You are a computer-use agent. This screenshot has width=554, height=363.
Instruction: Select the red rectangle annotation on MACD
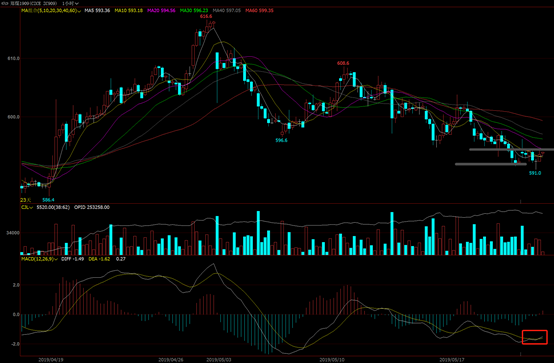(x=535, y=337)
